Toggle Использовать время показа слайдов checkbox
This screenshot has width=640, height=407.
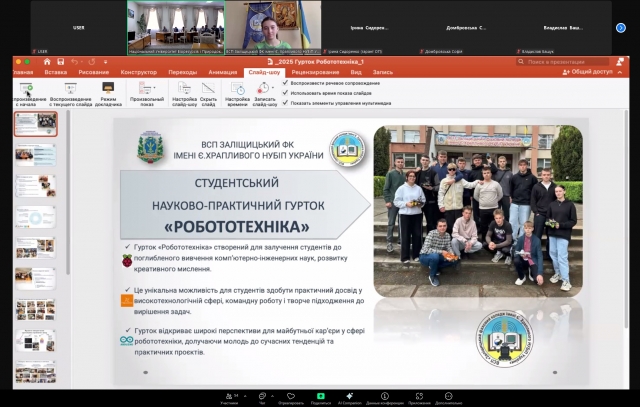[x=285, y=93]
